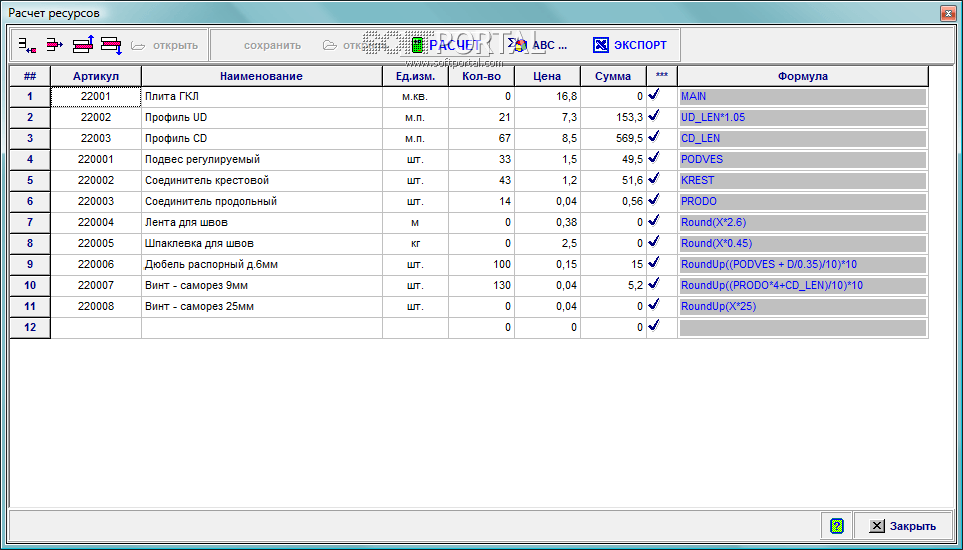Image resolution: width=963 pixels, height=550 pixels.
Task: Select the unit cell кг
Action: (415, 244)
